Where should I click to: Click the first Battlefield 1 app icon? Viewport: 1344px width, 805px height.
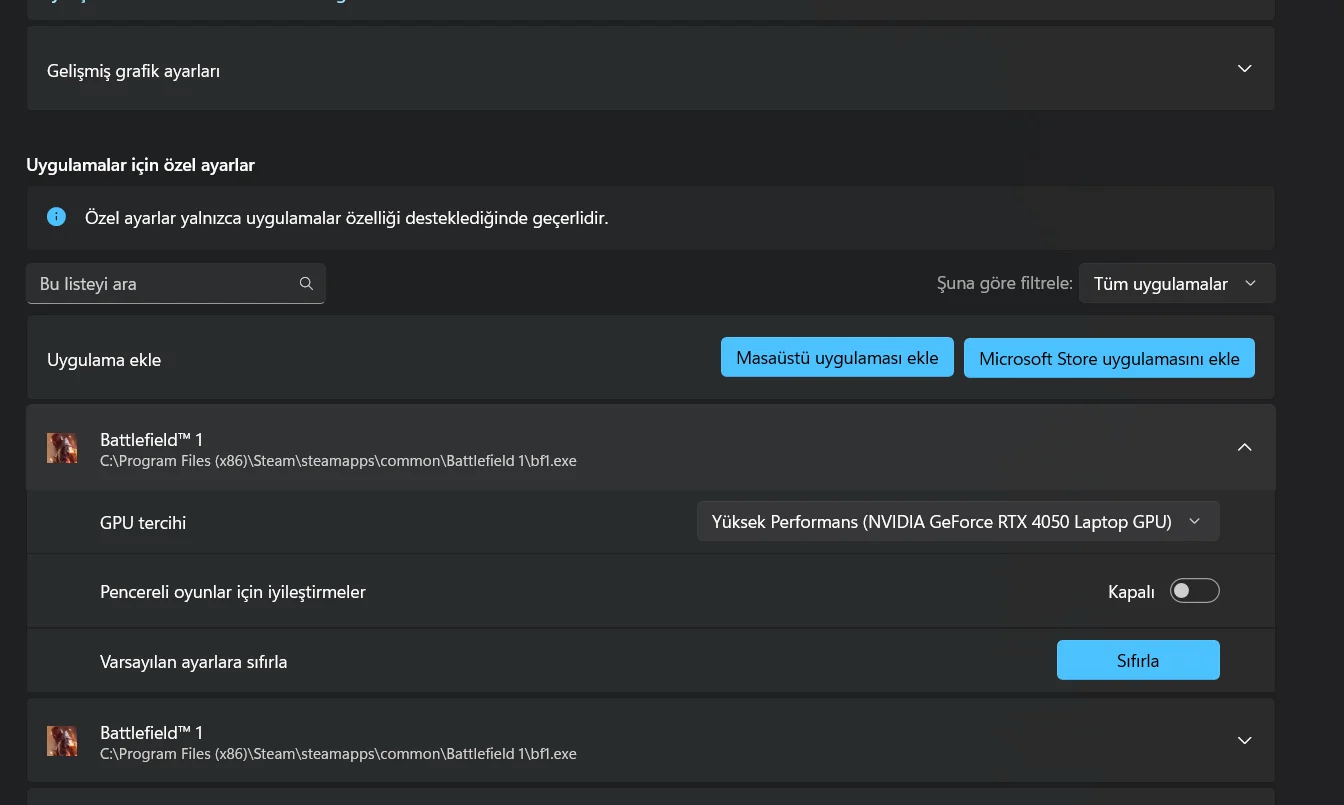point(62,448)
